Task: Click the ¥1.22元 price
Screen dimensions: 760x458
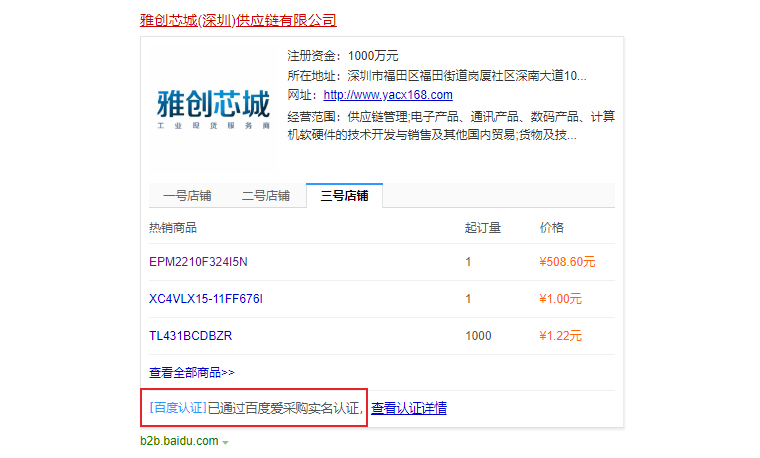Action: [560, 335]
